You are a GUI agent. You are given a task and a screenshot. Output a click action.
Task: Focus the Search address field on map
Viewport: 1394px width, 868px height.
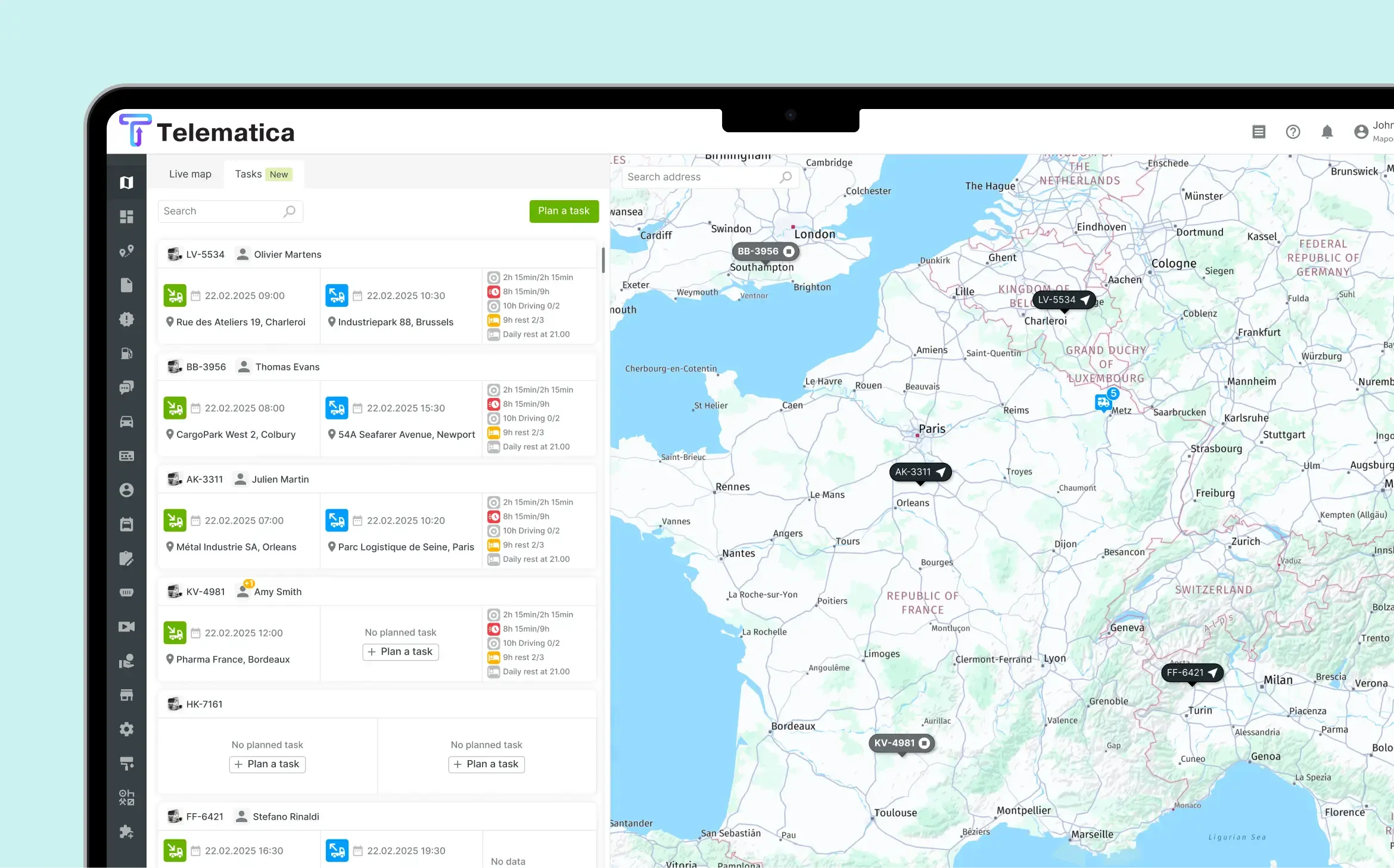(x=710, y=177)
